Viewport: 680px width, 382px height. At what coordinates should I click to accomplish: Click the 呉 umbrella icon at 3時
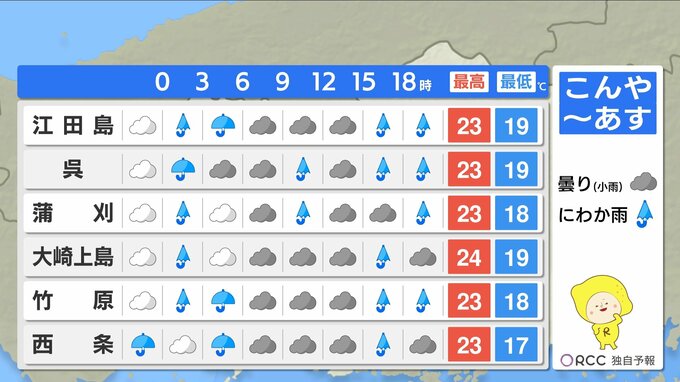click(183, 170)
